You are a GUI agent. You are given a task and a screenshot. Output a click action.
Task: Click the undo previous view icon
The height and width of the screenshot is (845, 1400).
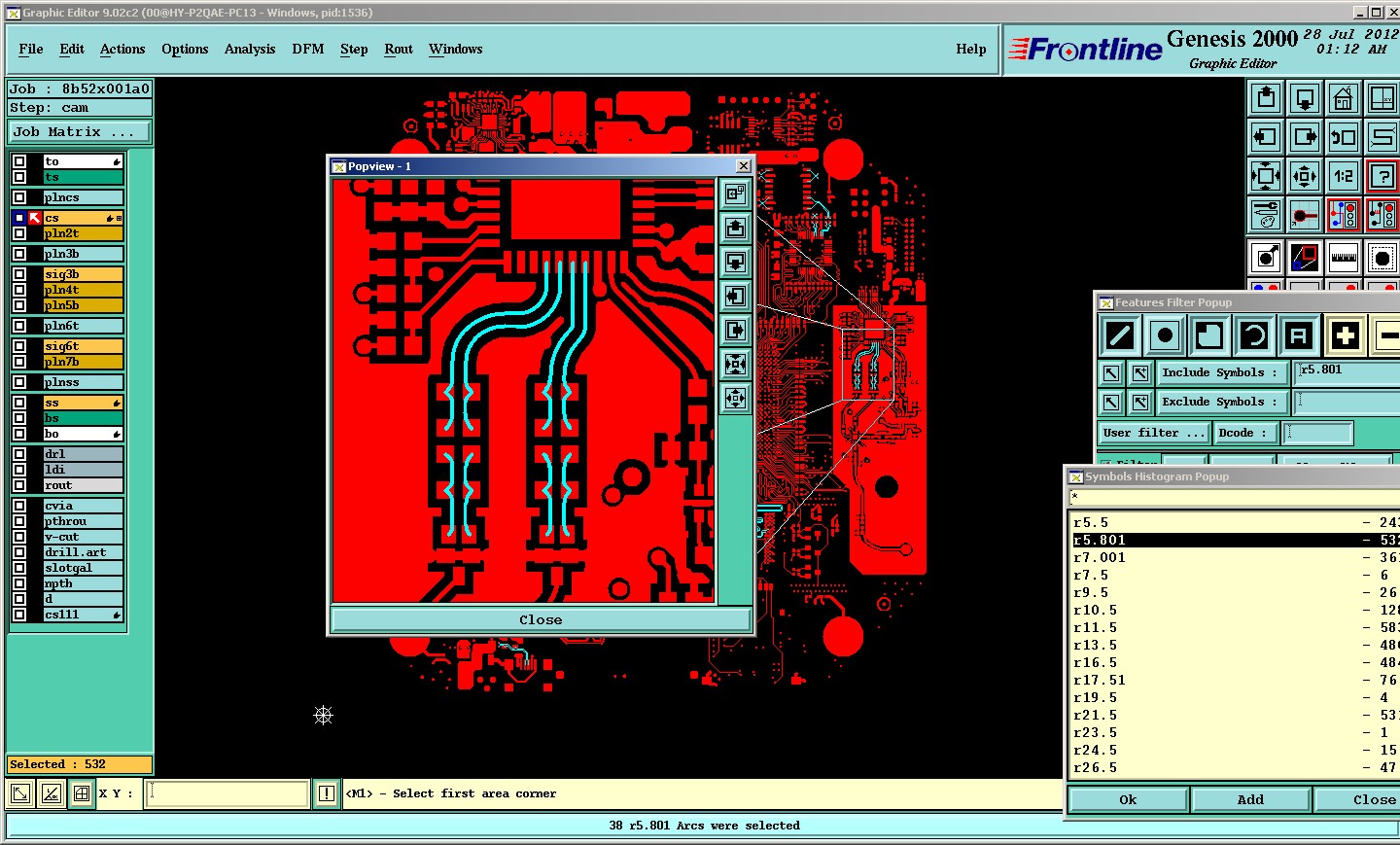(x=1344, y=137)
